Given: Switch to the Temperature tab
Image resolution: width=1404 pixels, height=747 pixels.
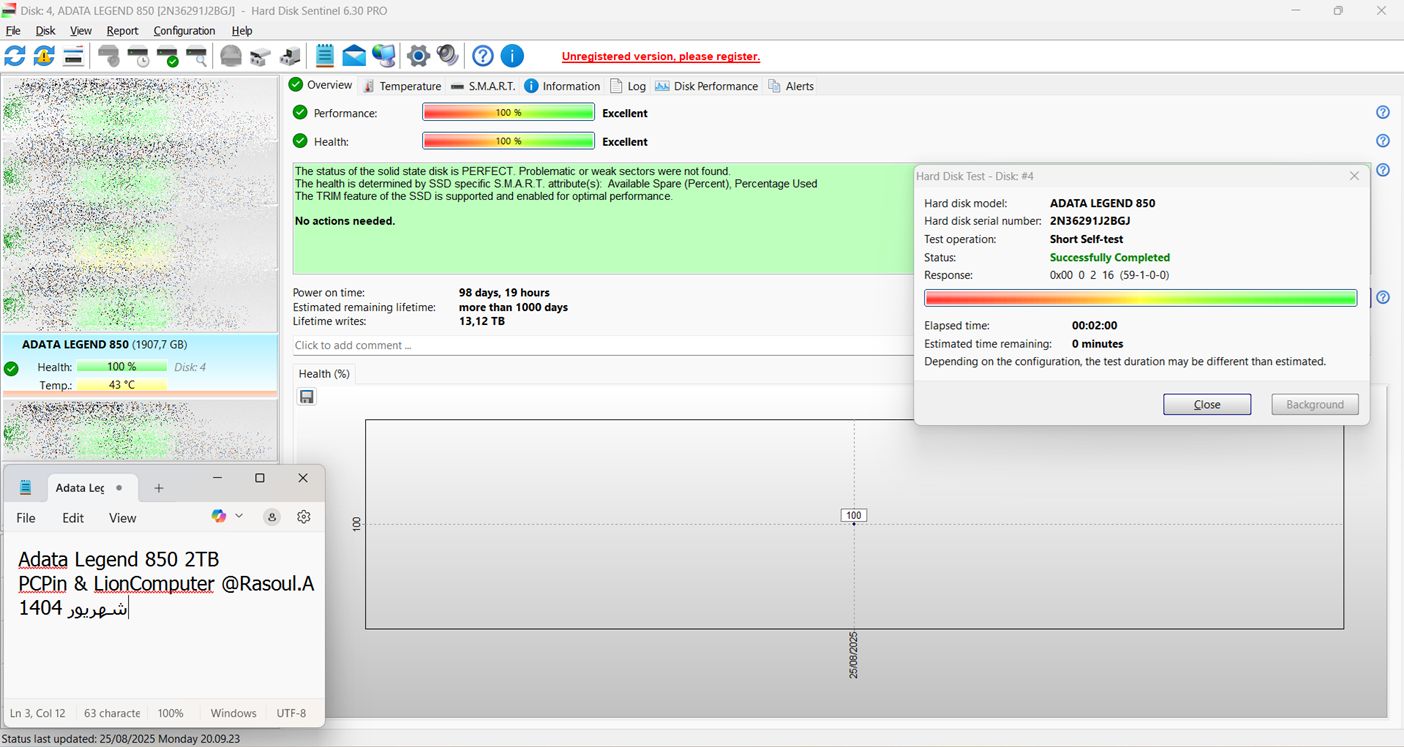Looking at the screenshot, I should 402,86.
